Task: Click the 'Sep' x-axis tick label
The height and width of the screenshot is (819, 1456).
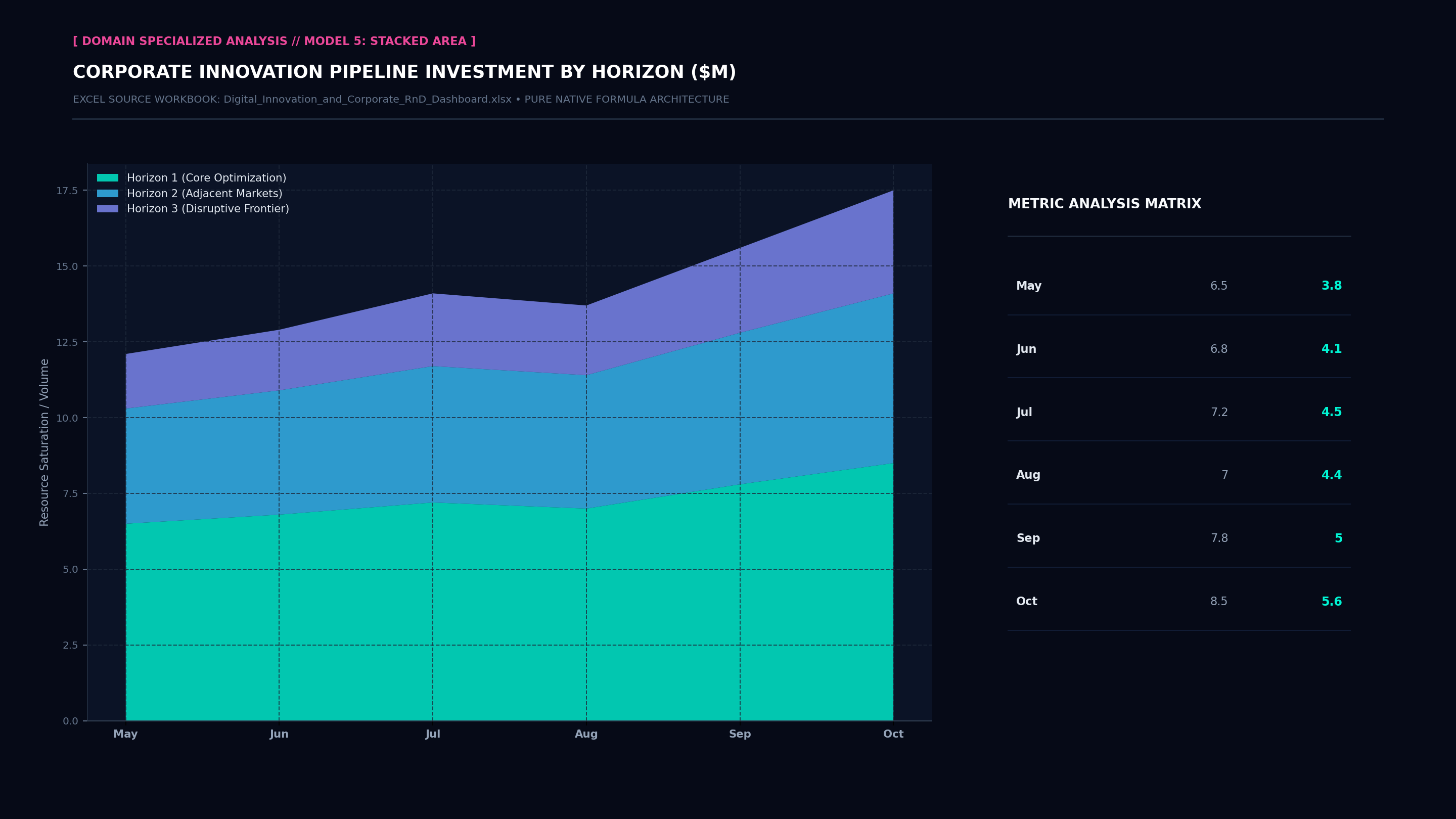Action: 740,734
